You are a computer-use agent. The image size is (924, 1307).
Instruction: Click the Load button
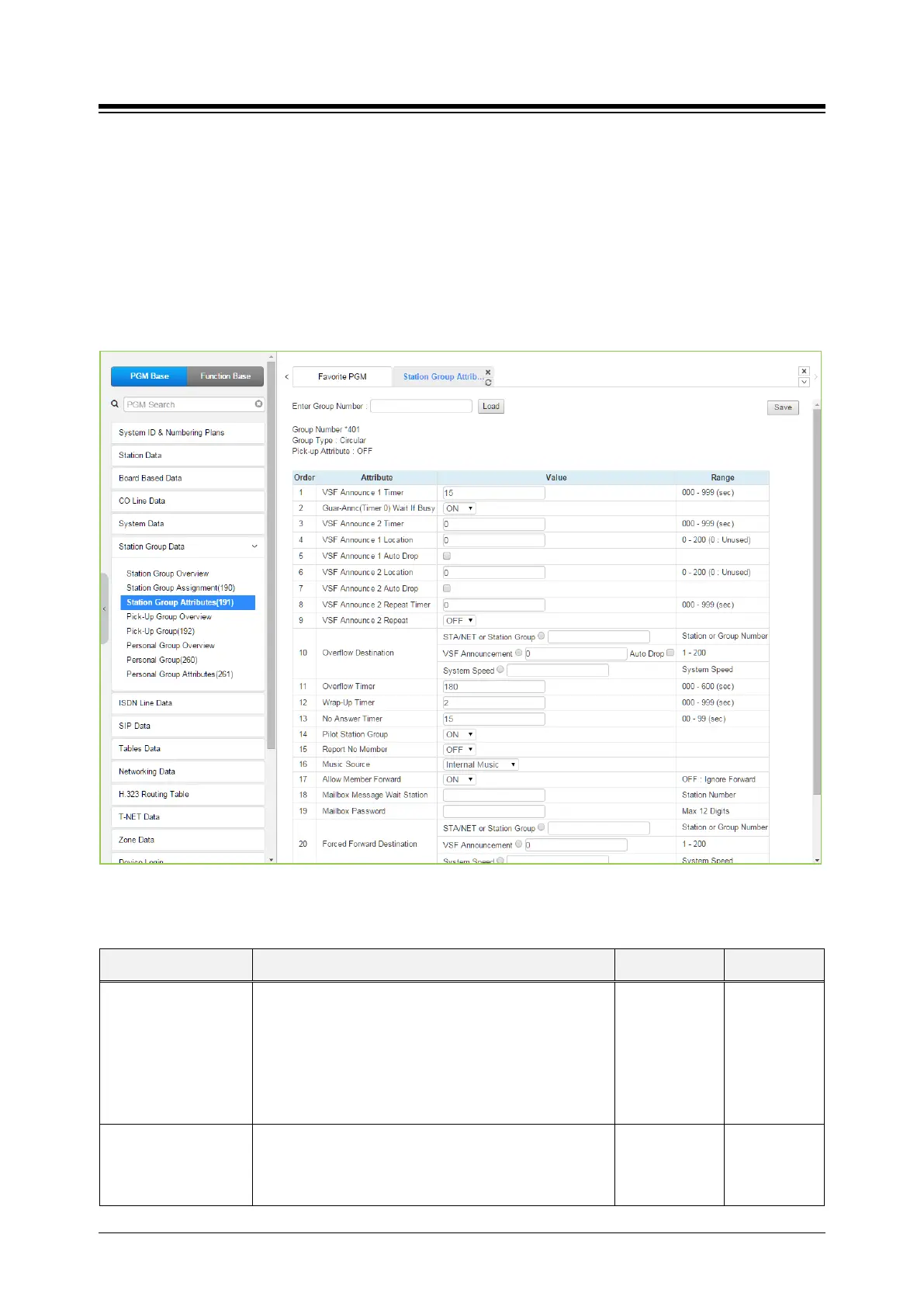491,406
